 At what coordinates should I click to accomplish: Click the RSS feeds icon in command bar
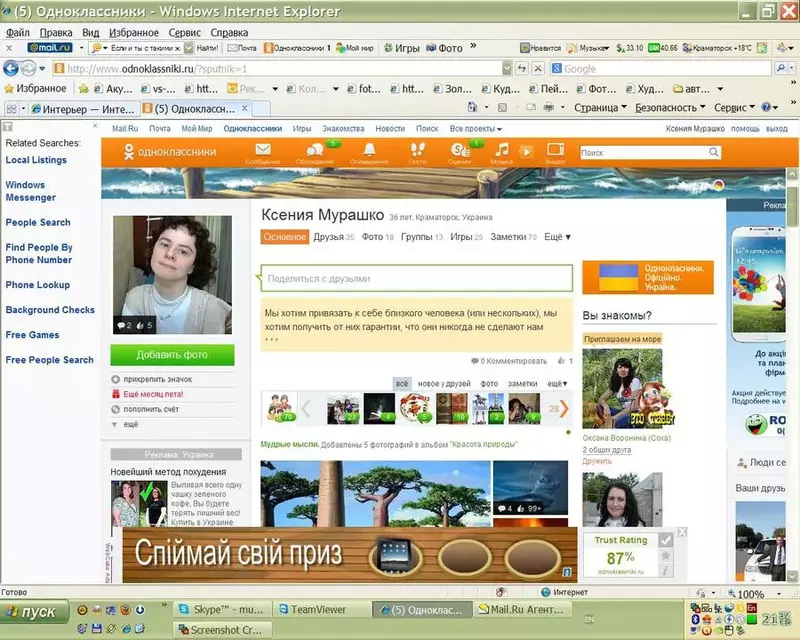pos(502,107)
